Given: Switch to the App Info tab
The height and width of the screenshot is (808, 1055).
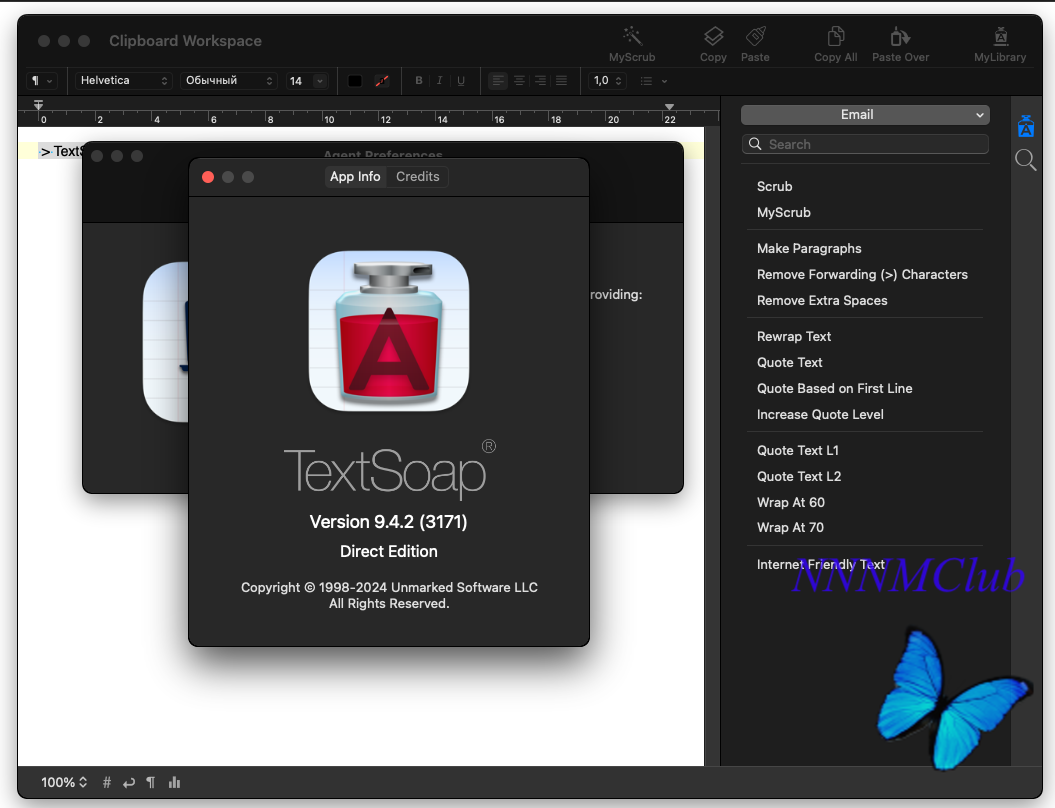Looking at the screenshot, I should tap(355, 176).
